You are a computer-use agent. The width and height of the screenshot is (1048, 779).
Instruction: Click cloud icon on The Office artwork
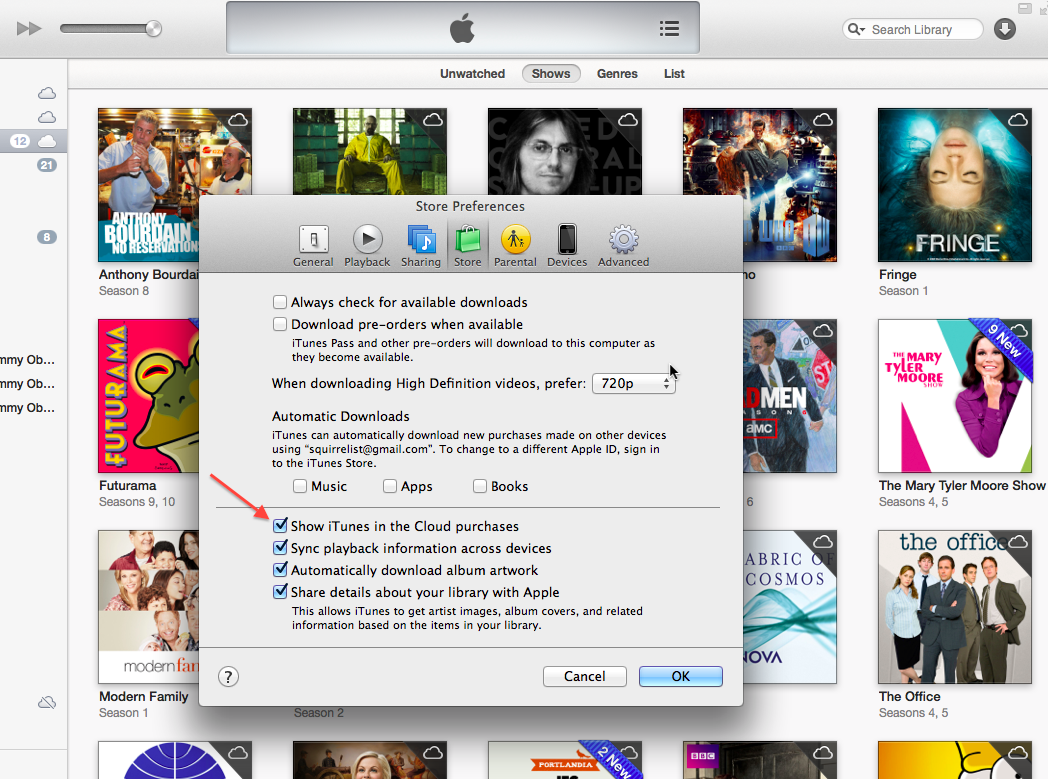click(x=1018, y=542)
